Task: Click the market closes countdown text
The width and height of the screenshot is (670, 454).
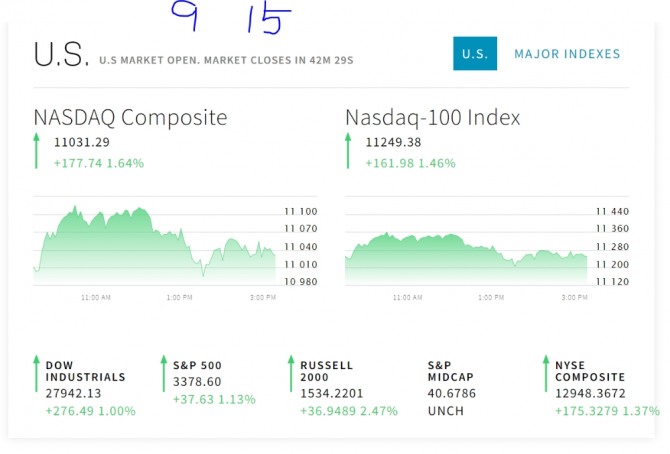Action: 226,60
